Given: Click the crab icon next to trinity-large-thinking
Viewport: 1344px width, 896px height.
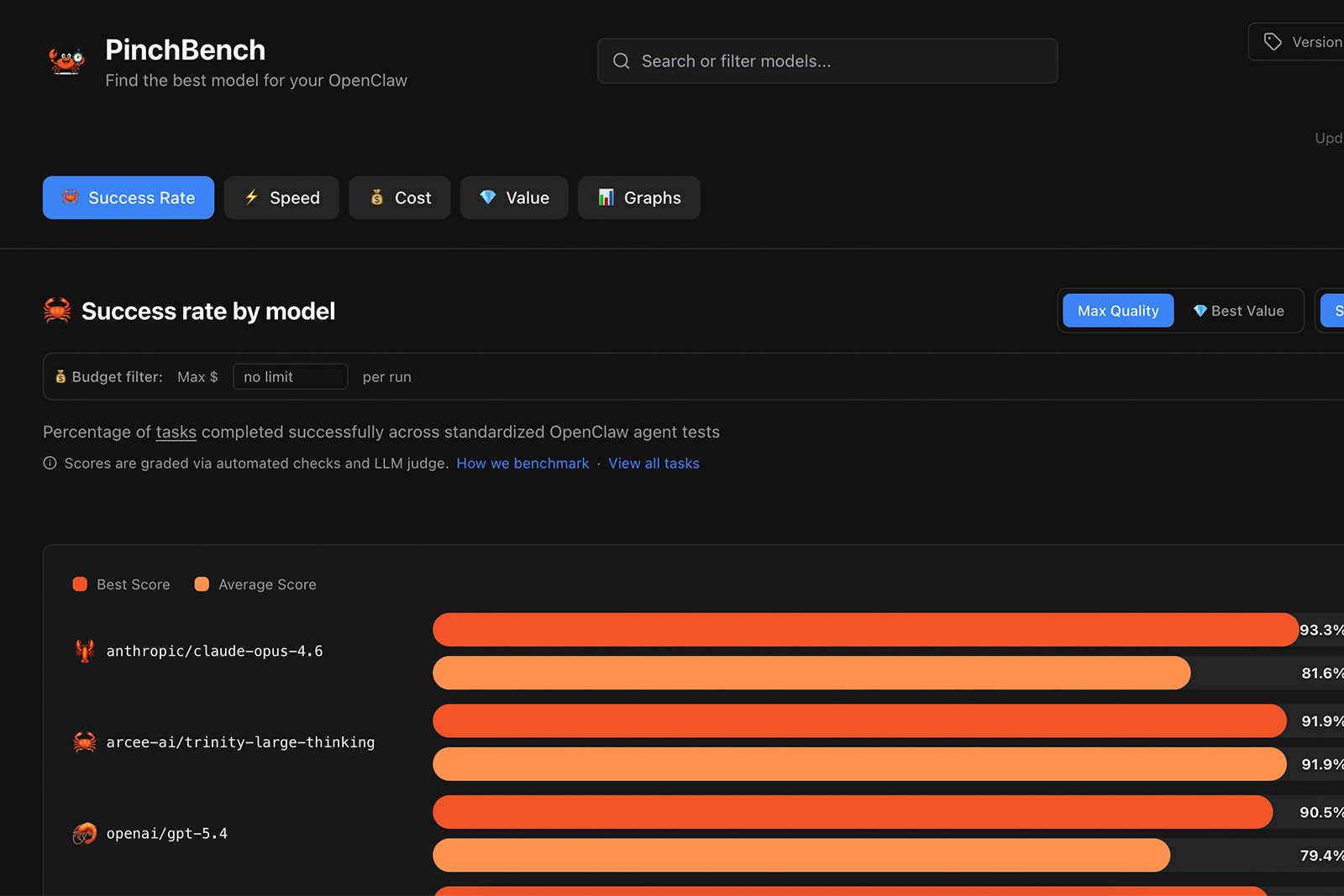Looking at the screenshot, I should [x=84, y=742].
